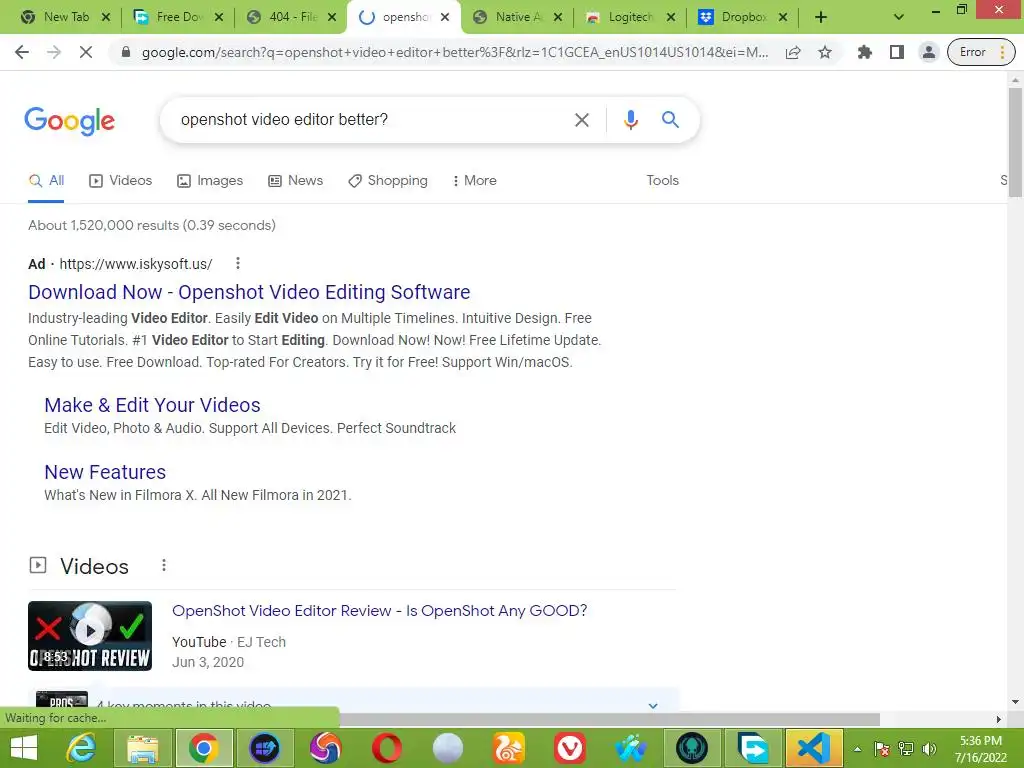Screen dimensions: 1024x768
Task: Open File Explorer from the taskbar
Action: pyautogui.click(x=142, y=748)
